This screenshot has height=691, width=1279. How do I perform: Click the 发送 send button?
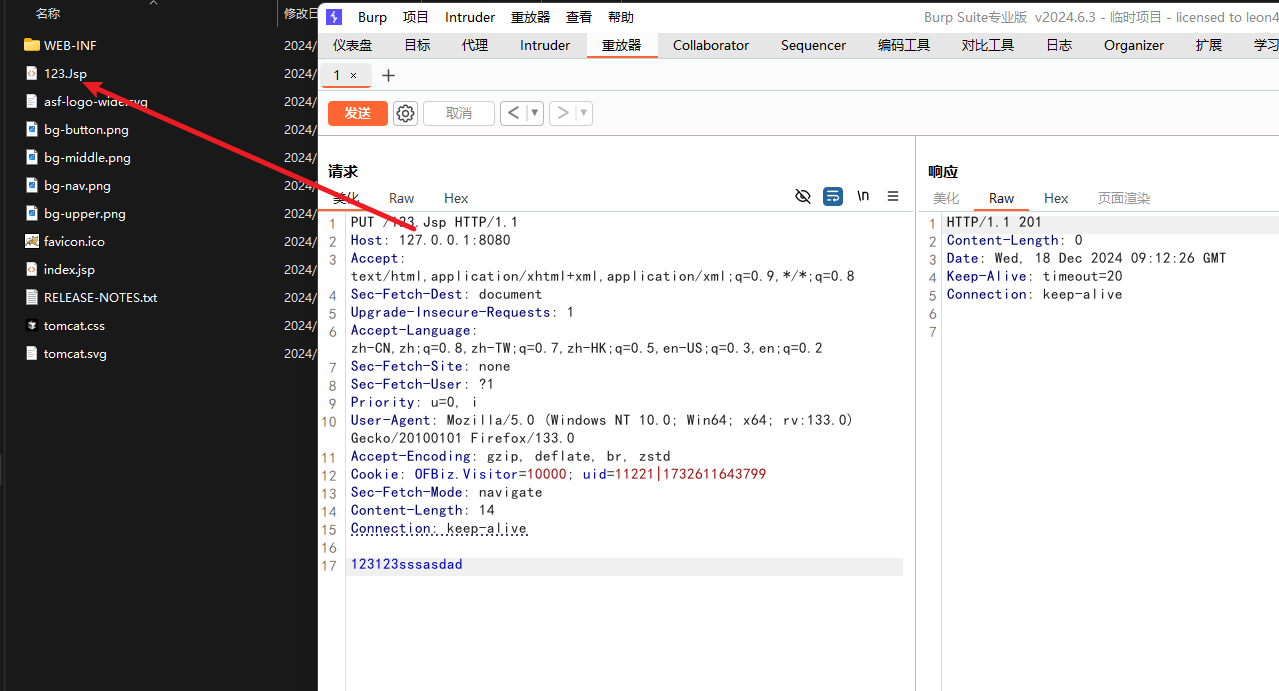tap(357, 113)
